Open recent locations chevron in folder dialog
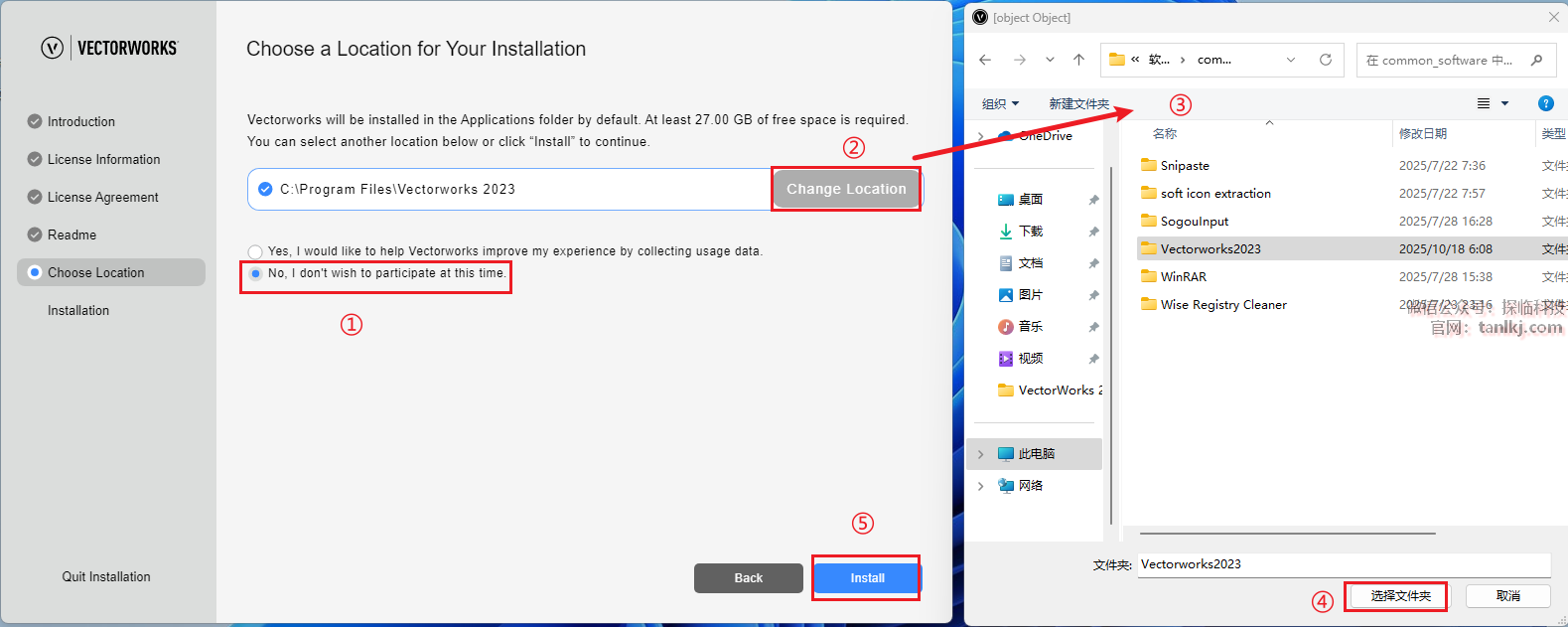This screenshot has width=1568, height=627. pyautogui.click(x=1050, y=60)
